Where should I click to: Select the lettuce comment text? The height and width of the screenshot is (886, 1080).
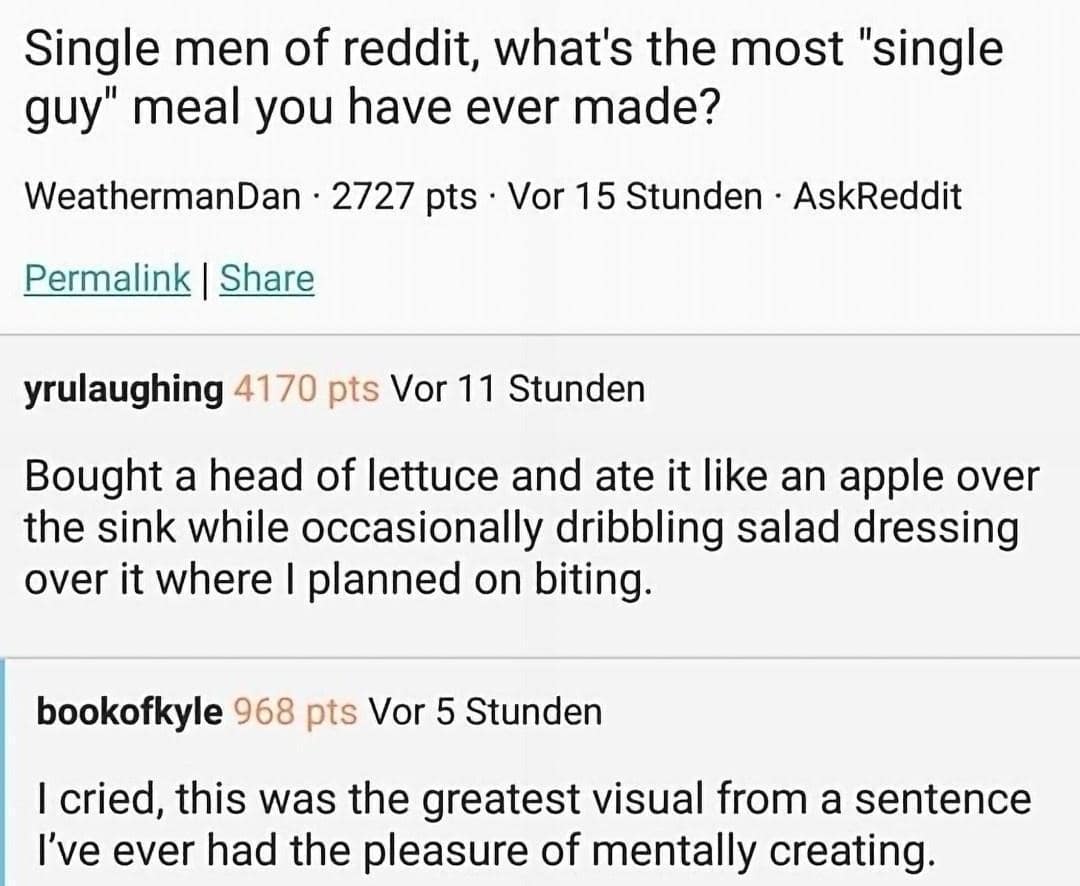pyautogui.click(x=530, y=528)
